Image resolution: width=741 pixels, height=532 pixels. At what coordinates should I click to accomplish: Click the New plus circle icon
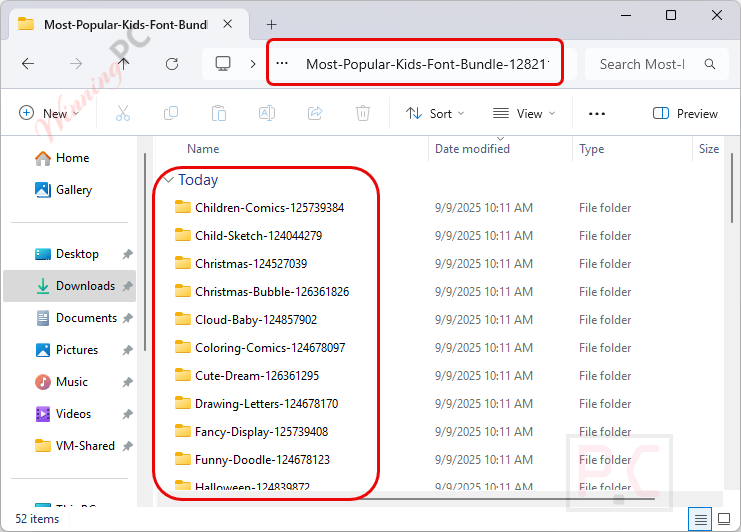tap(26, 113)
